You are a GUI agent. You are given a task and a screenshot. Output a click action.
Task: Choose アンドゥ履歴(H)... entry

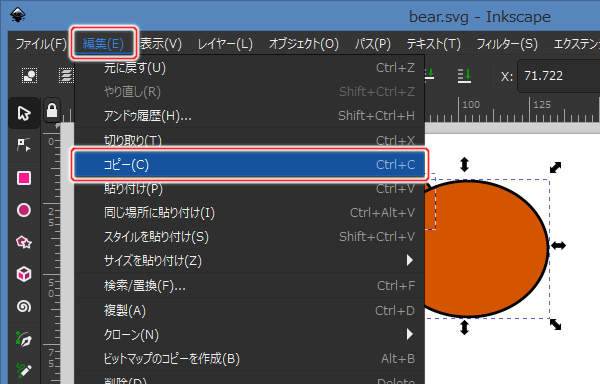pos(249,116)
